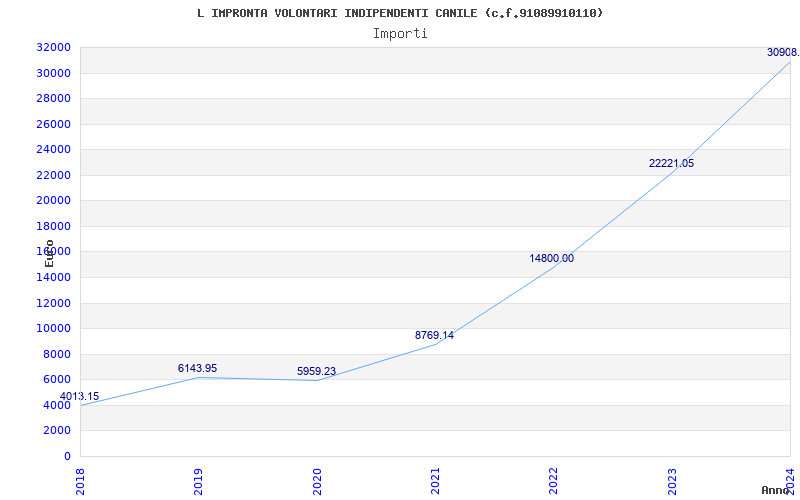
Task: Click the 12000 y-axis value
Action: (53, 303)
